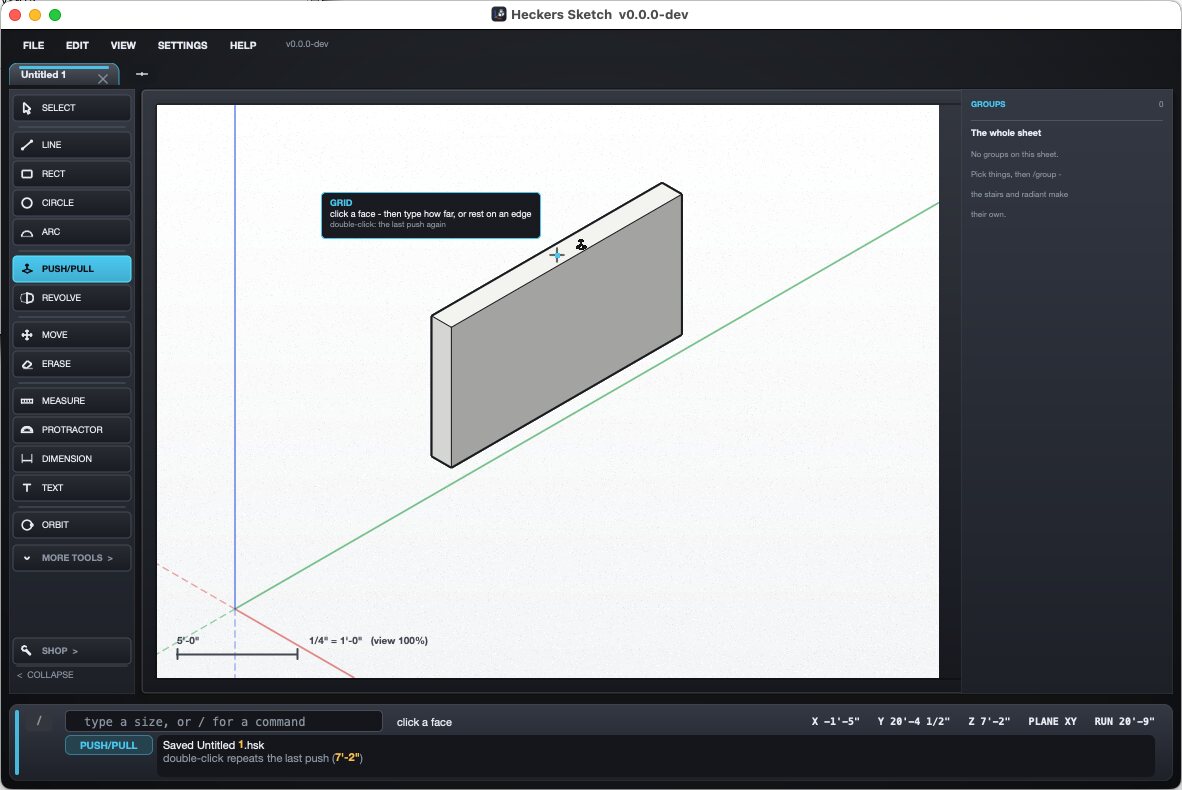Click the Shop wrench icon
This screenshot has height=790, width=1182.
coord(26,650)
